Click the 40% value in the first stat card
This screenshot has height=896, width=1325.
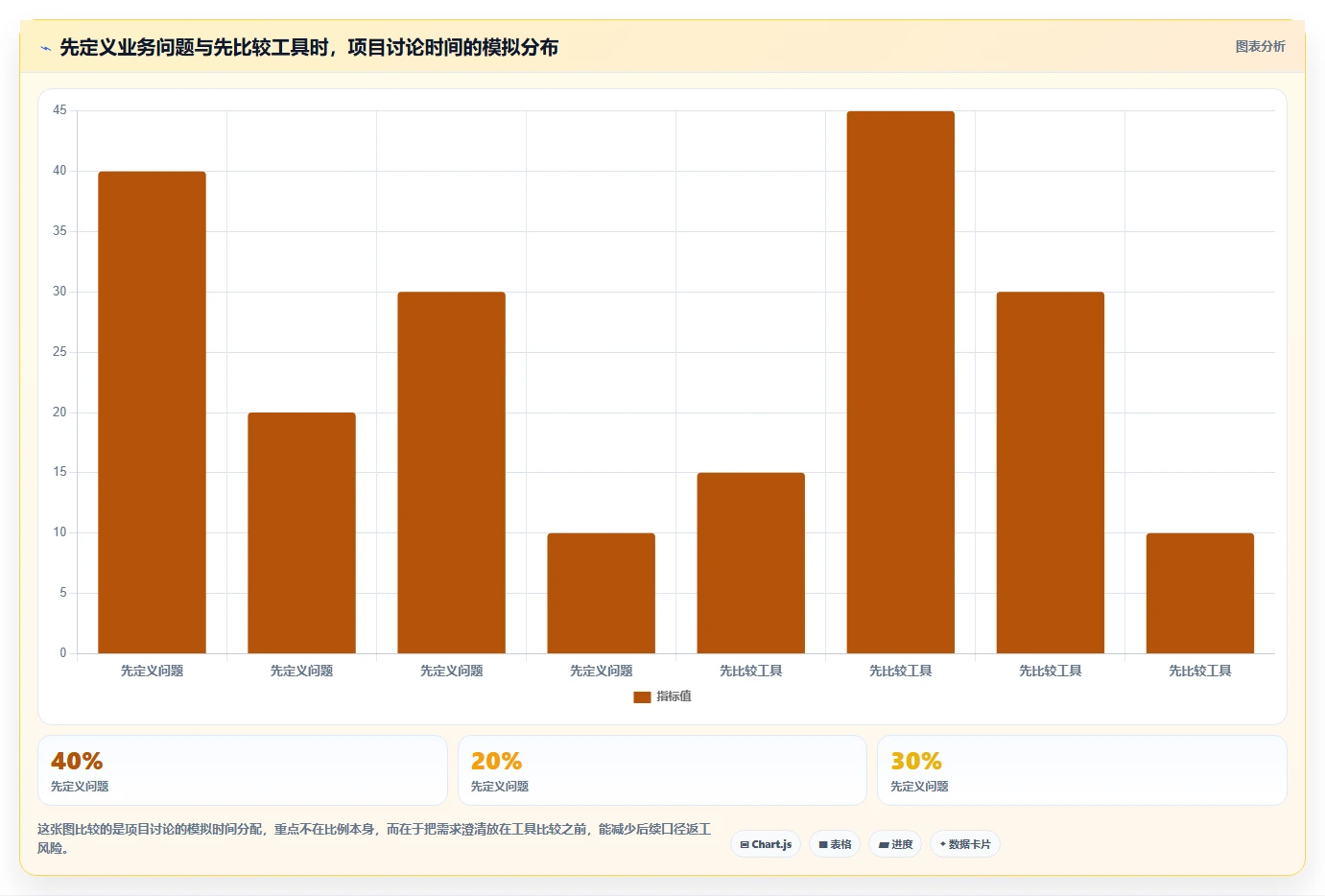(77, 761)
